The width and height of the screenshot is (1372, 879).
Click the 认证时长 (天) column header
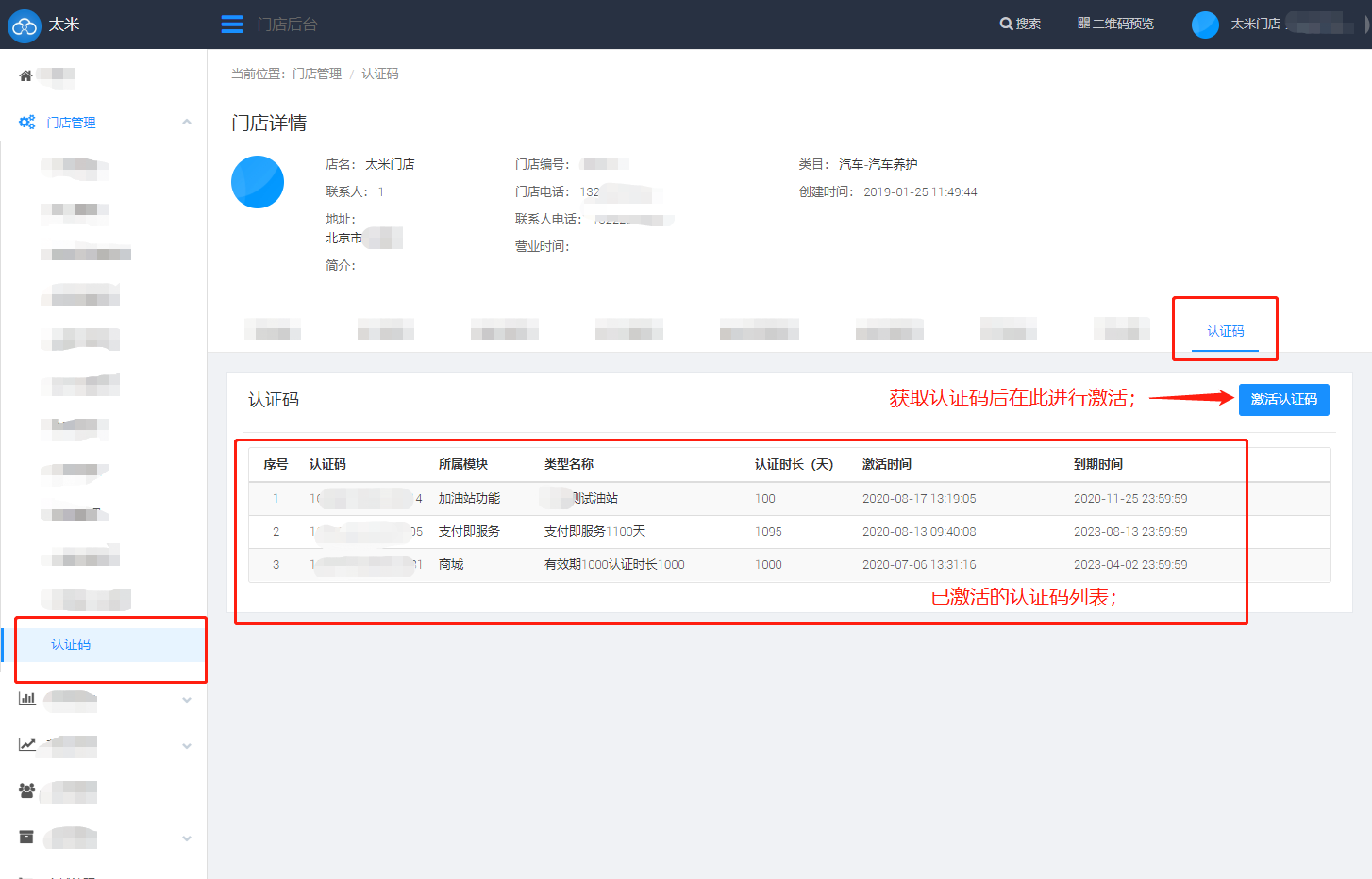tap(794, 464)
